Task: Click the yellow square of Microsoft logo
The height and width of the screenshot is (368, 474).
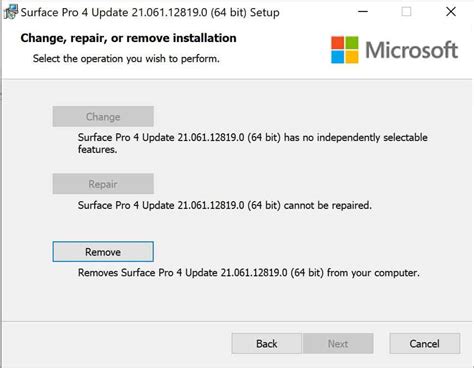Action: (x=352, y=57)
